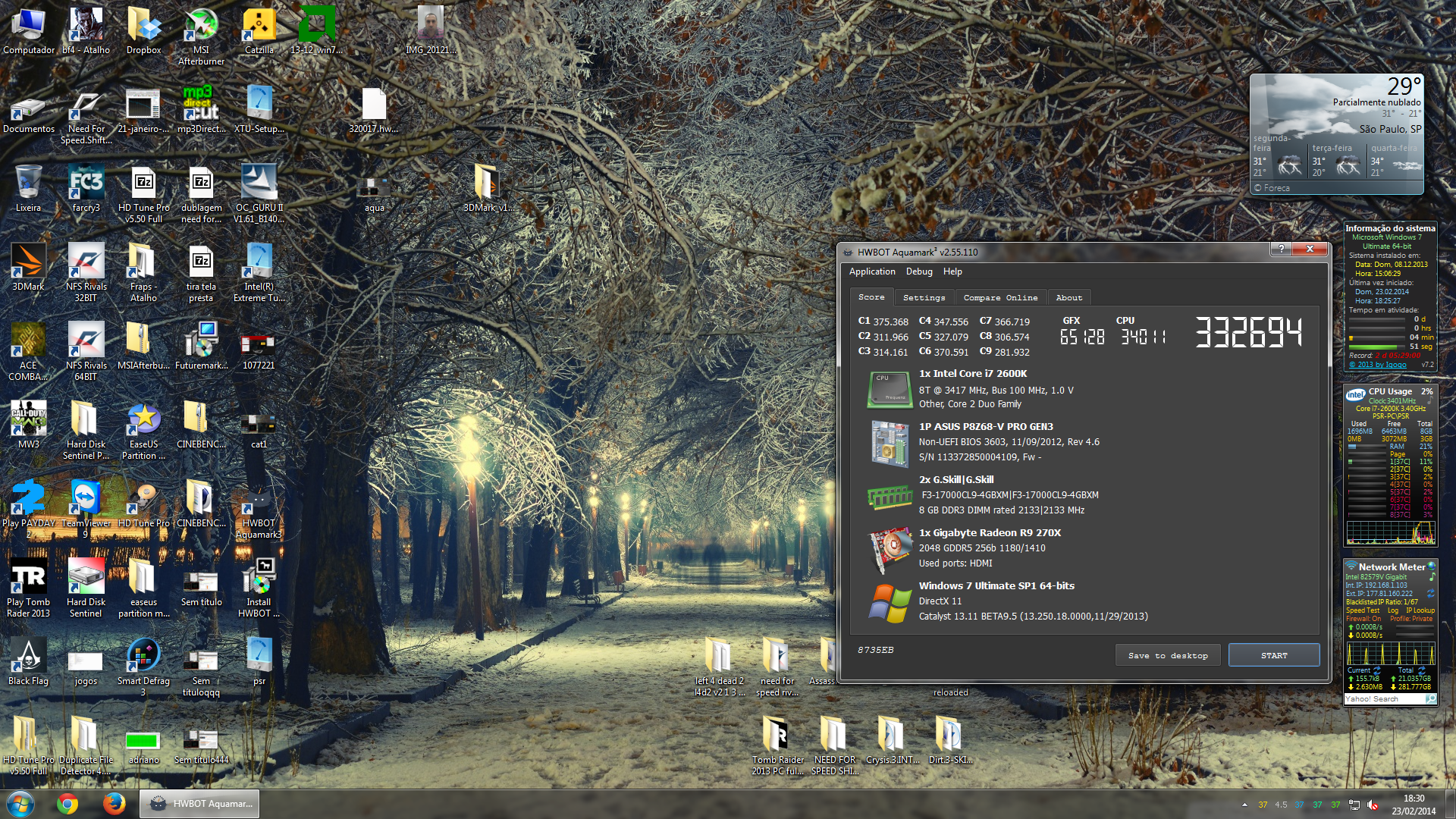Launch Smart Defrag 3 shortcut

tap(143, 667)
